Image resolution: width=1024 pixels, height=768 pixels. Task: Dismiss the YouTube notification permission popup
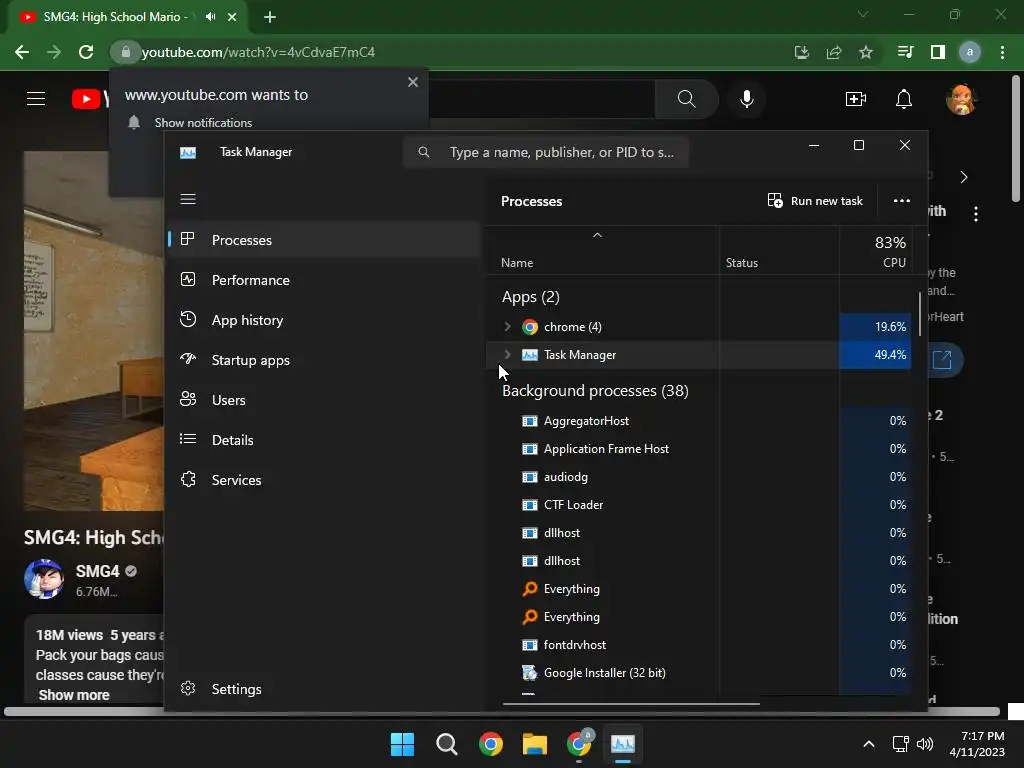point(413,82)
